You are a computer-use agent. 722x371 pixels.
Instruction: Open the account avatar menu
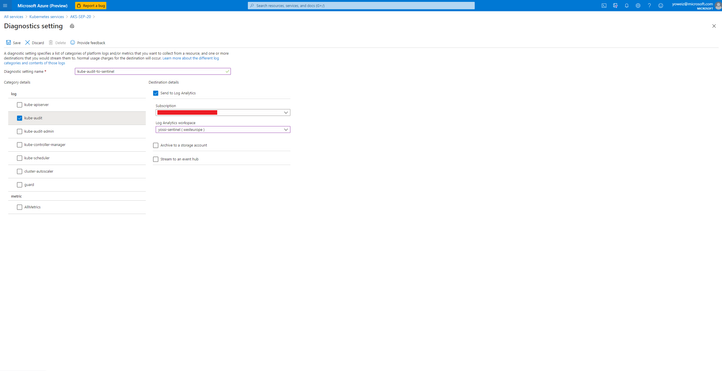[718, 6]
